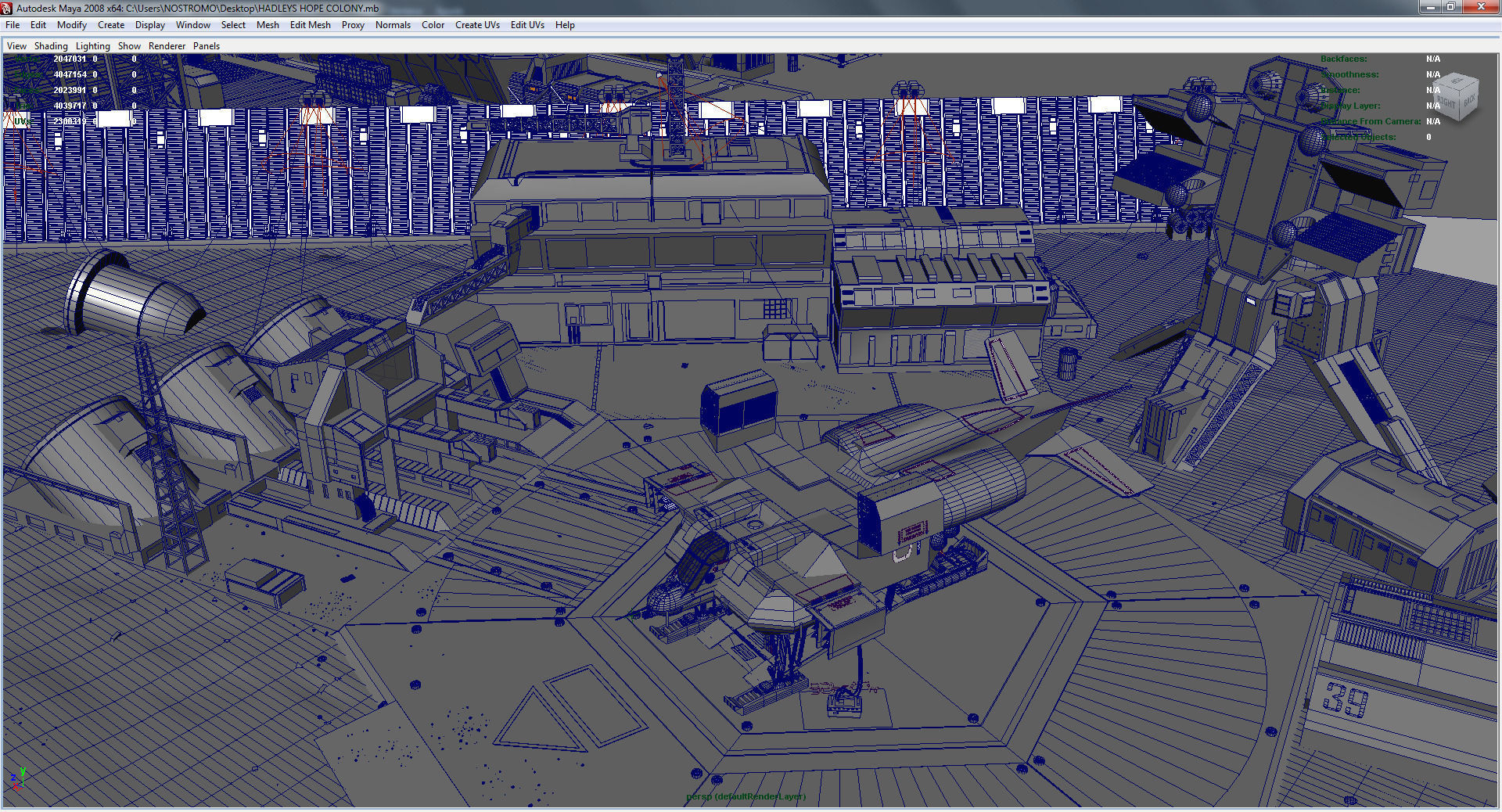Image resolution: width=1502 pixels, height=812 pixels.
Task: Open the viewport View menu
Action: 16,46
